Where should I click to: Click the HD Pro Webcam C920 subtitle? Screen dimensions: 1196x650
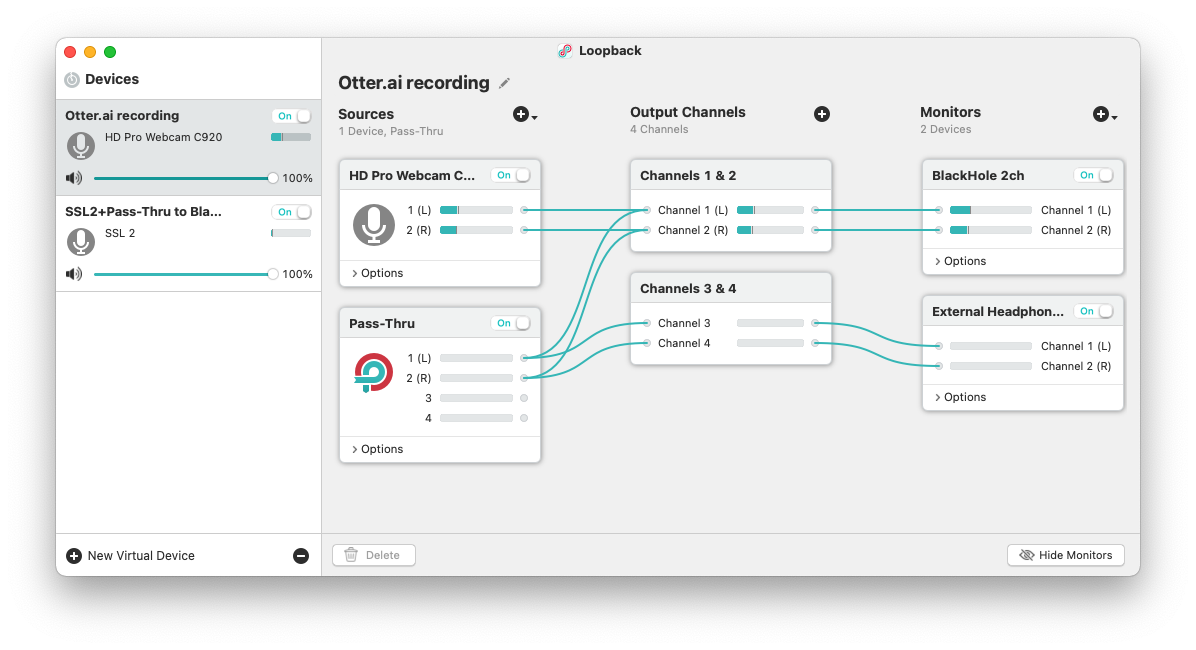(164, 137)
